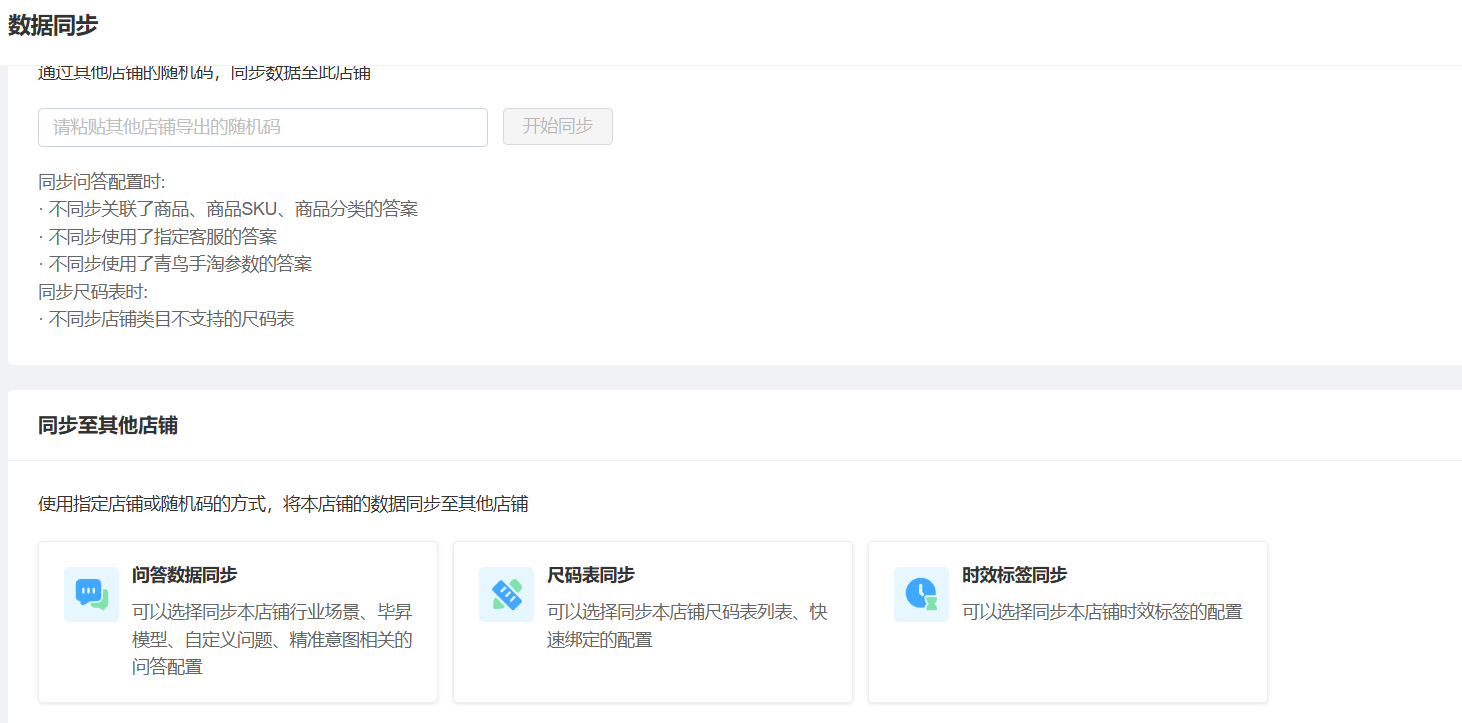This screenshot has height=723, width=1462.
Task: Click the 同步尺码表时 label
Action: click(x=93, y=292)
